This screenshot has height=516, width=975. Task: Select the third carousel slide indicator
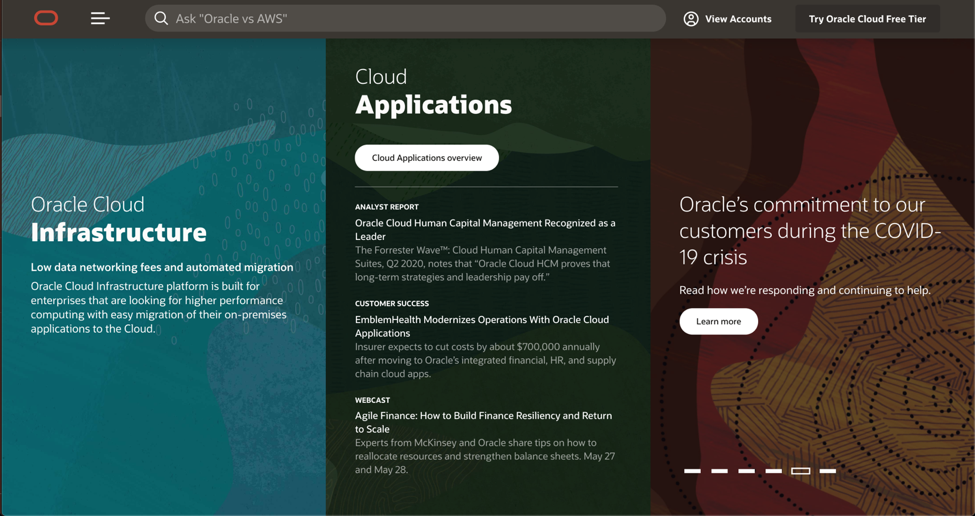click(x=746, y=471)
